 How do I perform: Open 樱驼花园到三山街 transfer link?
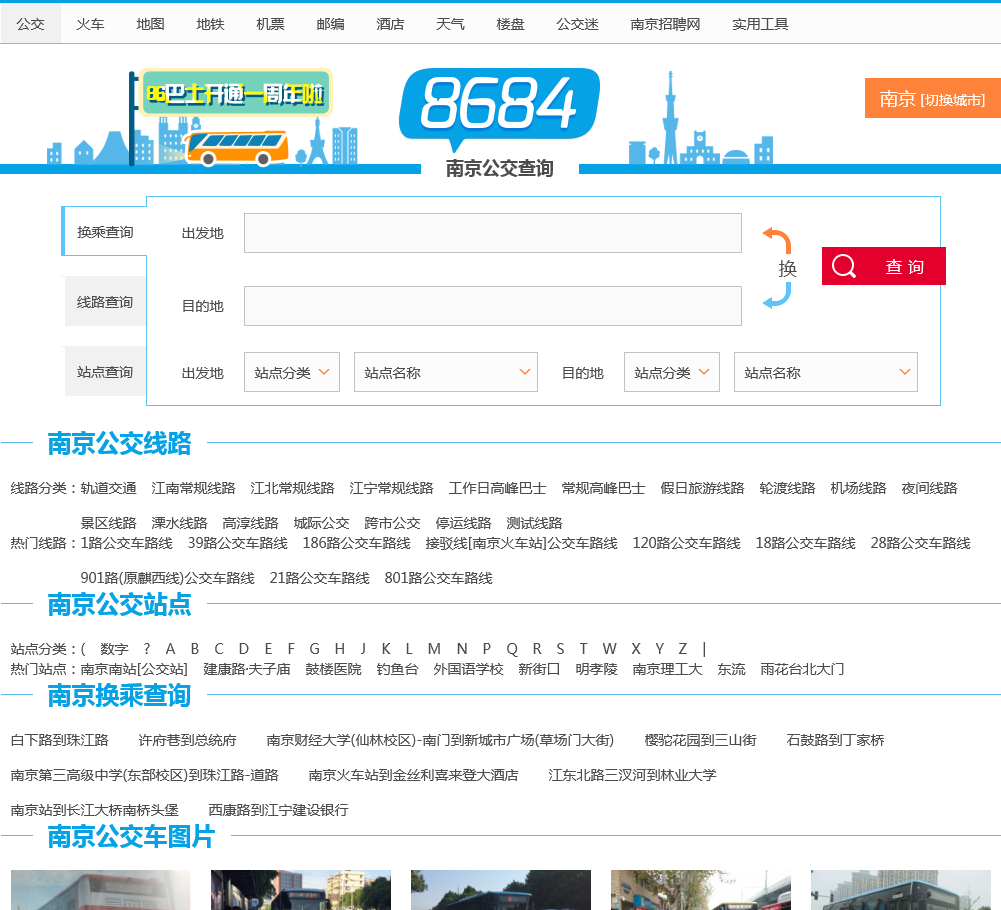tap(700, 740)
